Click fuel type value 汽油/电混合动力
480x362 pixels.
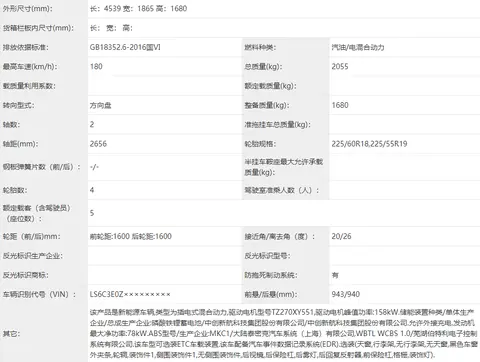(x=358, y=47)
